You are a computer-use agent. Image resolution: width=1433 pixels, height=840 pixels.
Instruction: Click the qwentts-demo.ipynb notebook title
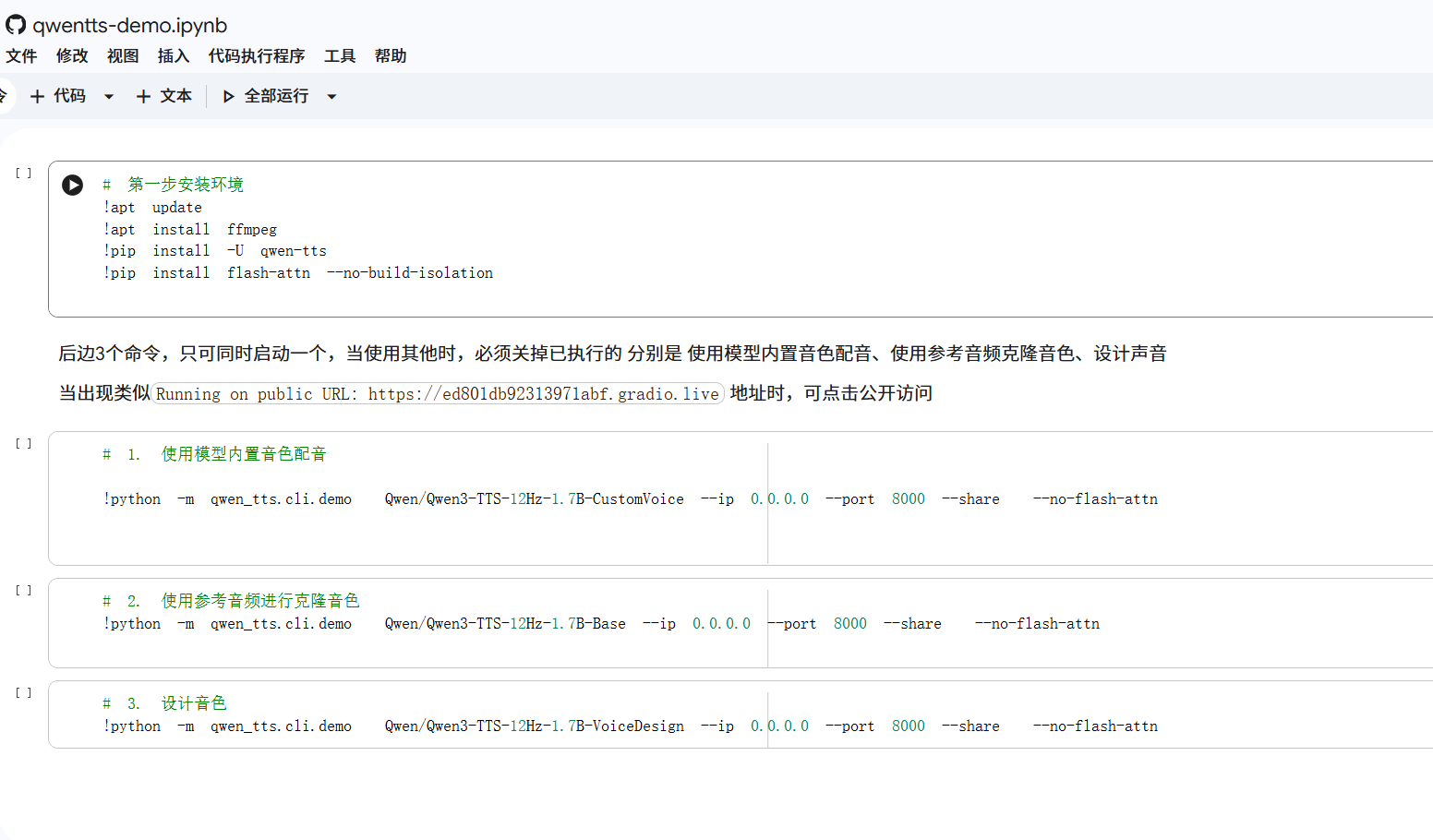(x=130, y=26)
